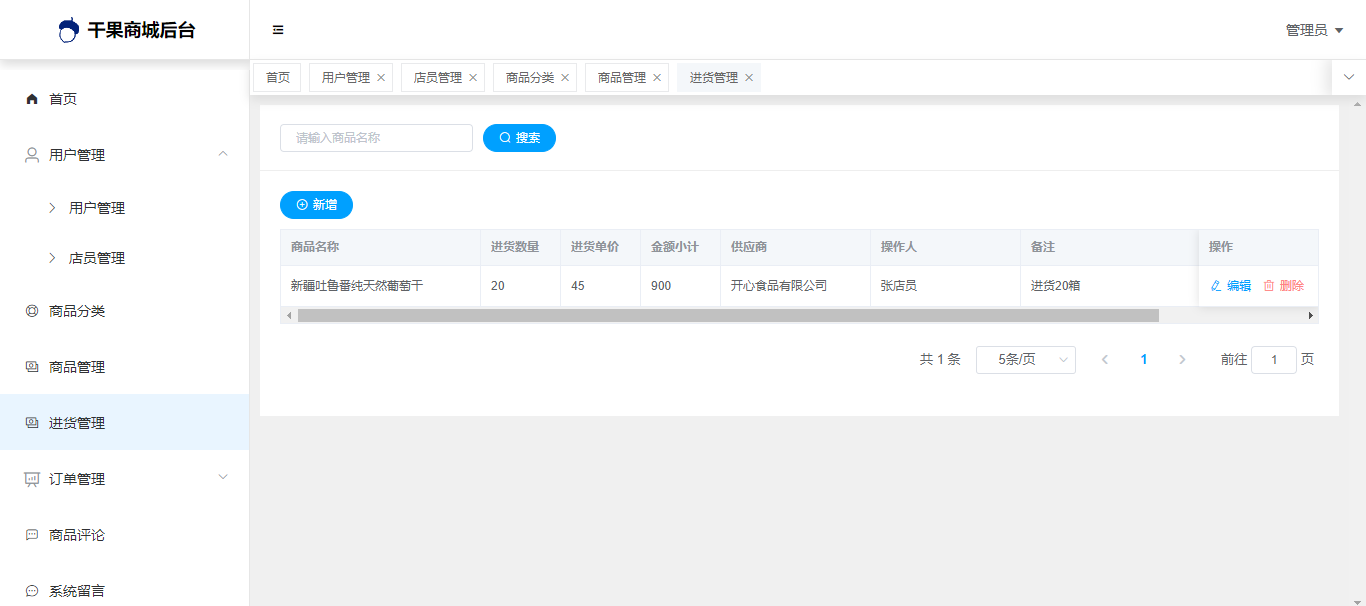The height and width of the screenshot is (606, 1366).
Task: Open the tabs overflow chevron dropdown
Action: click(1348, 77)
